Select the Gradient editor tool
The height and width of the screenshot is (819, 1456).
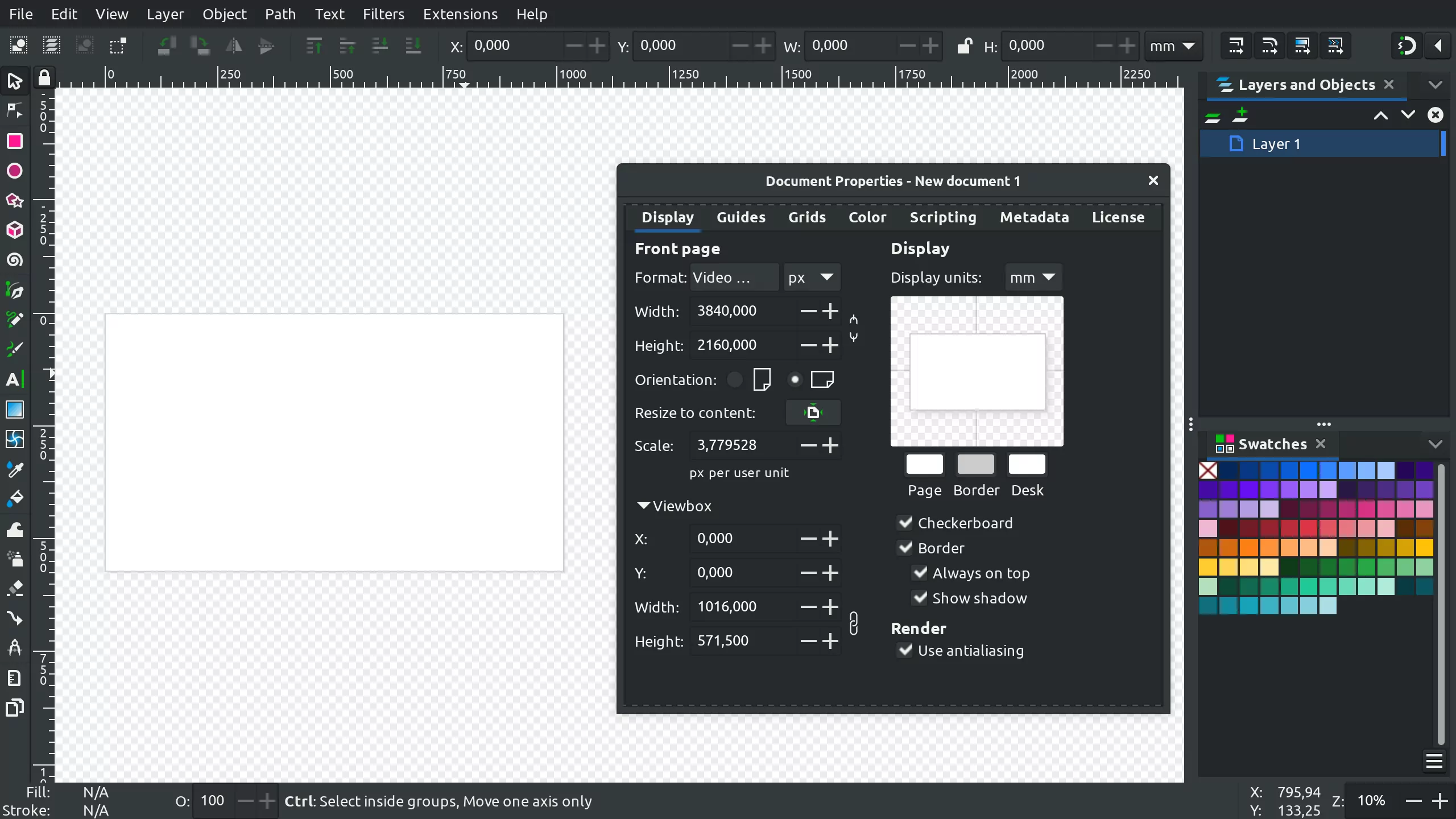pyautogui.click(x=15, y=409)
